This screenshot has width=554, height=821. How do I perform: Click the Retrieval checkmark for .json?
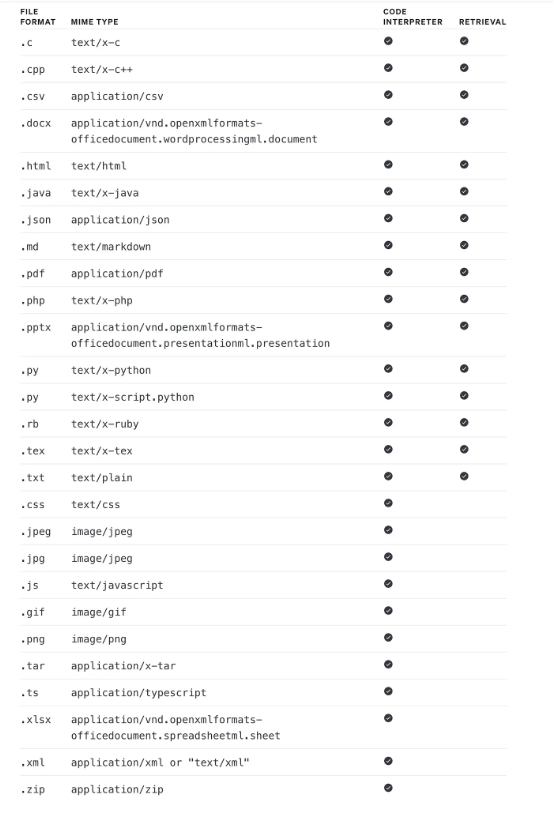coord(464,218)
